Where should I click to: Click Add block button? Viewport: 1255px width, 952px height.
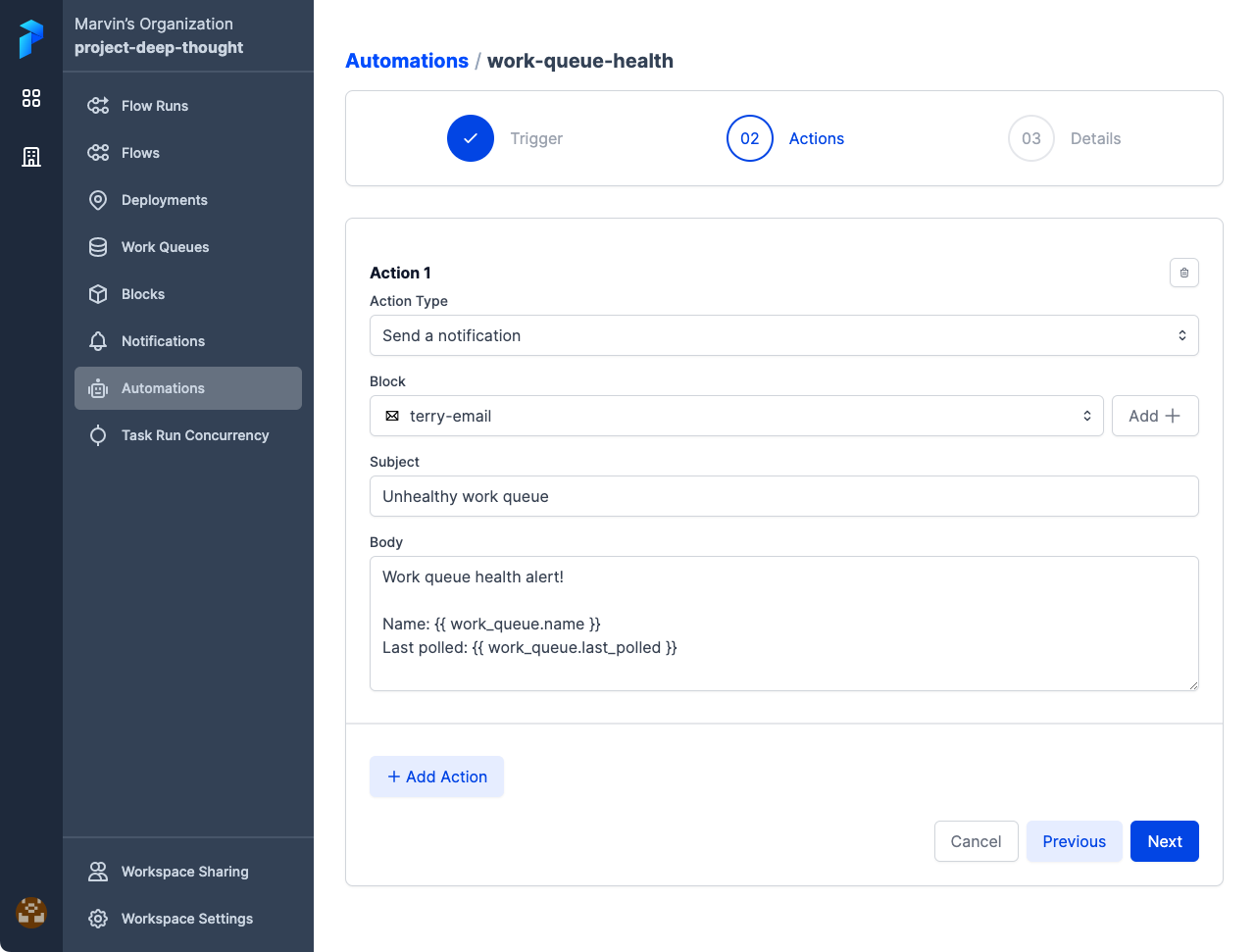click(x=1155, y=416)
